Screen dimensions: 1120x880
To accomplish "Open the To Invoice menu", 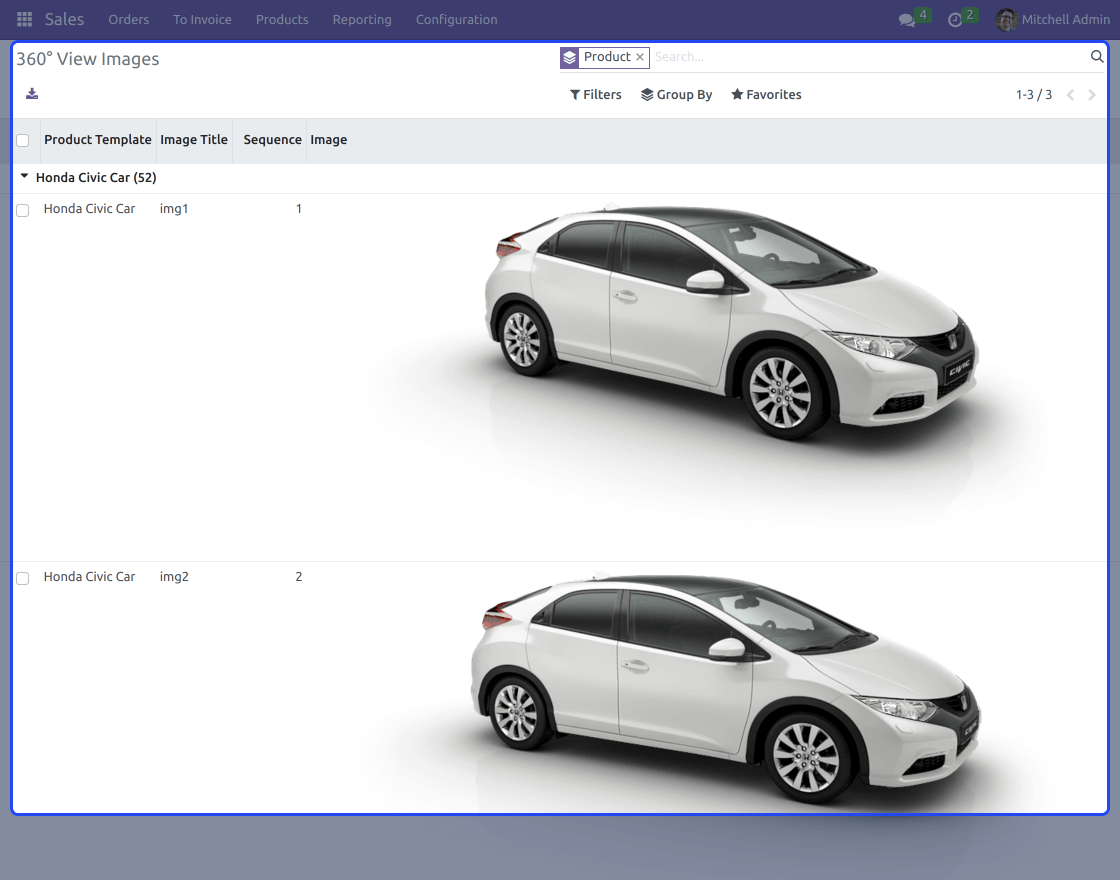I will [x=202, y=19].
